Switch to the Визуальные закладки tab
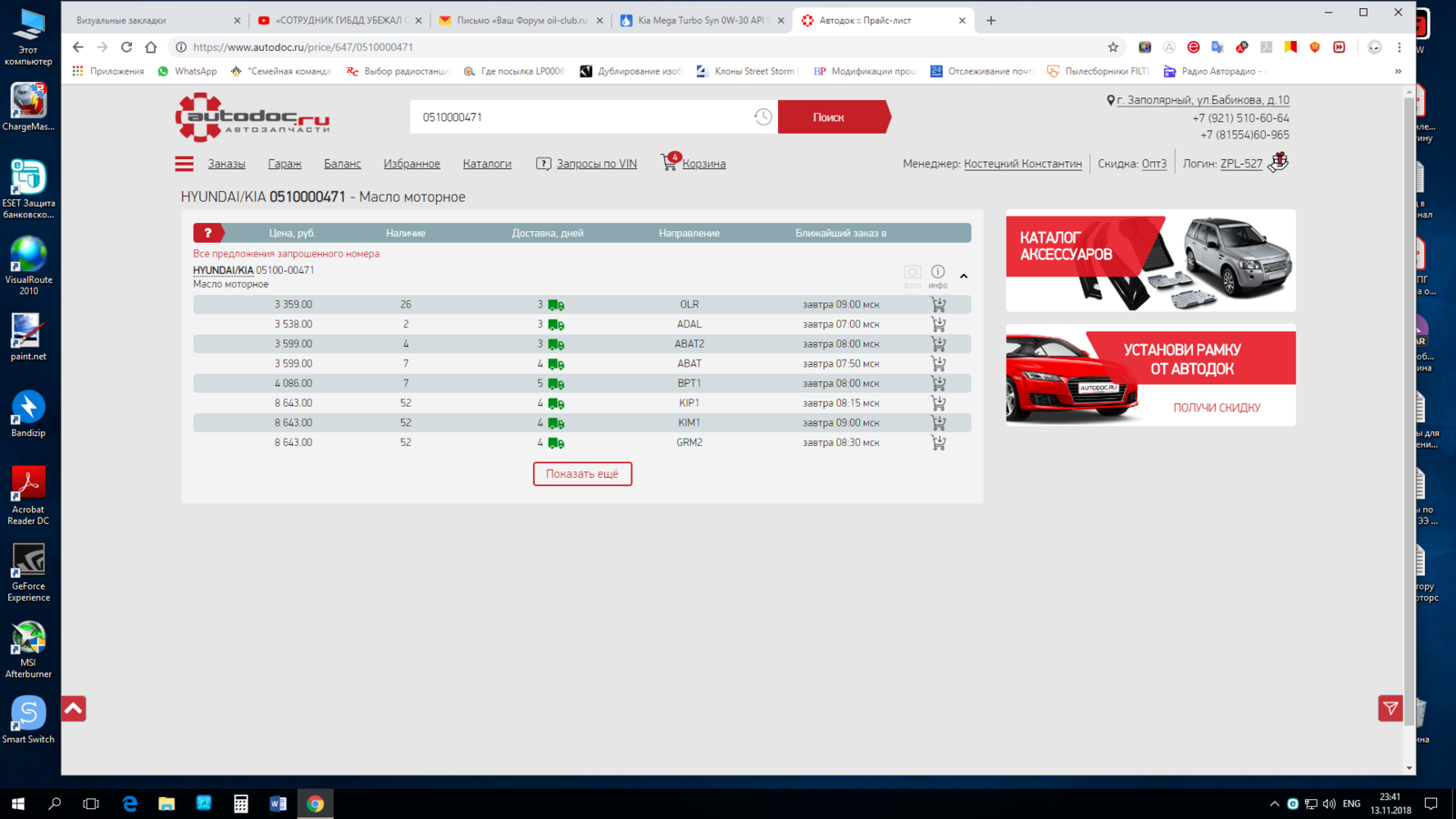Image resolution: width=1456 pixels, height=819 pixels. coord(156,20)
